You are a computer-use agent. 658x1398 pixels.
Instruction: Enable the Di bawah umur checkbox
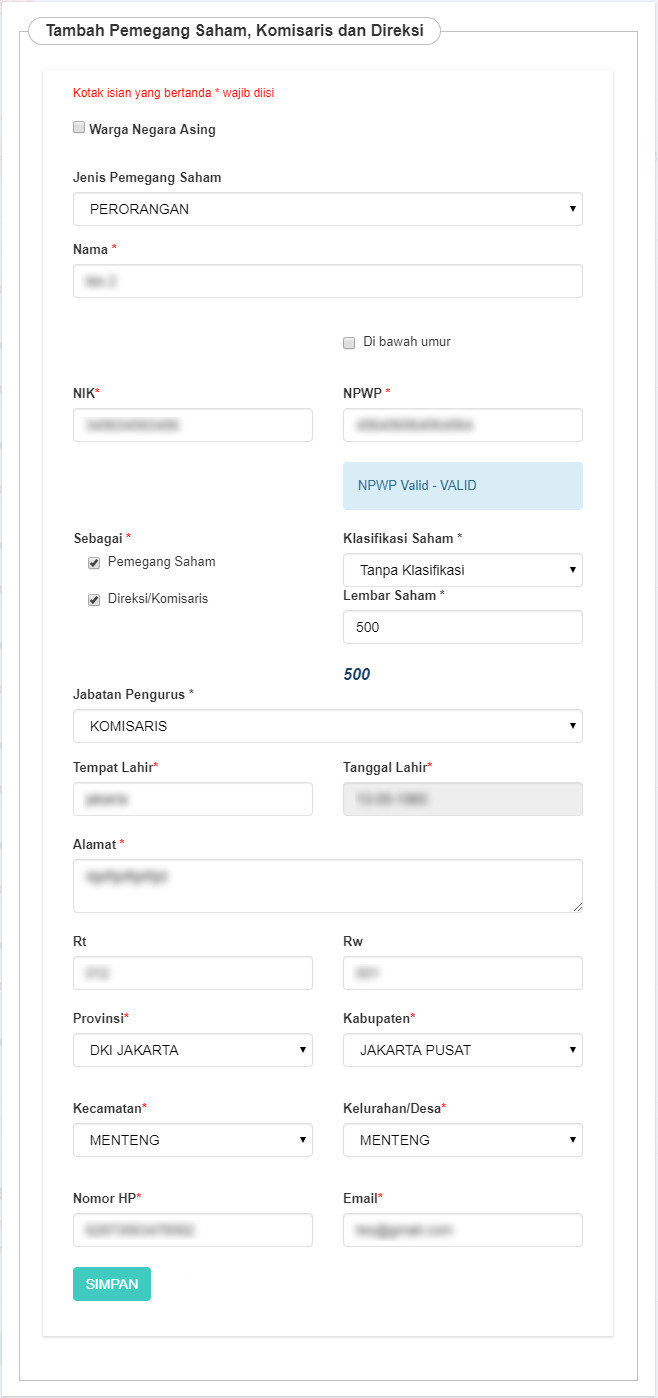point(349,343)
